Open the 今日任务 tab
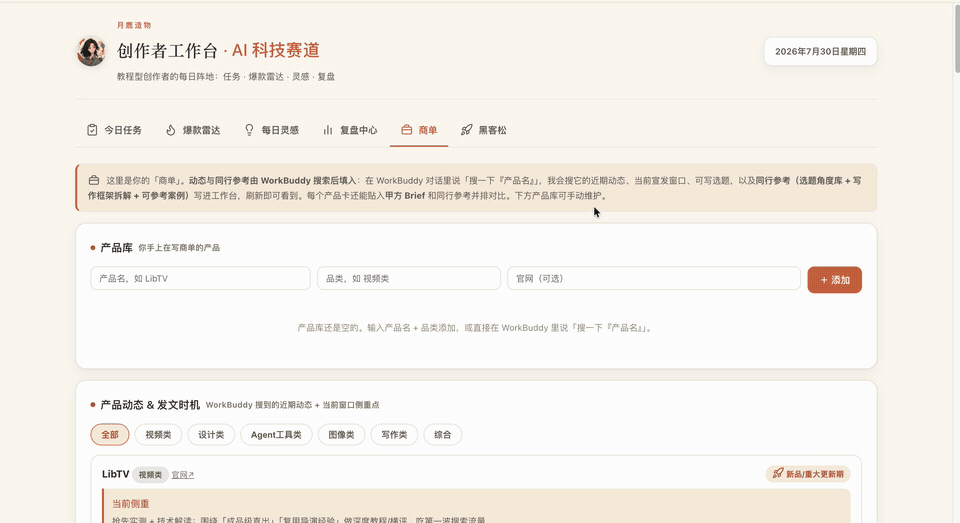Viewport: 960px width, 523px height. [114, 130]
